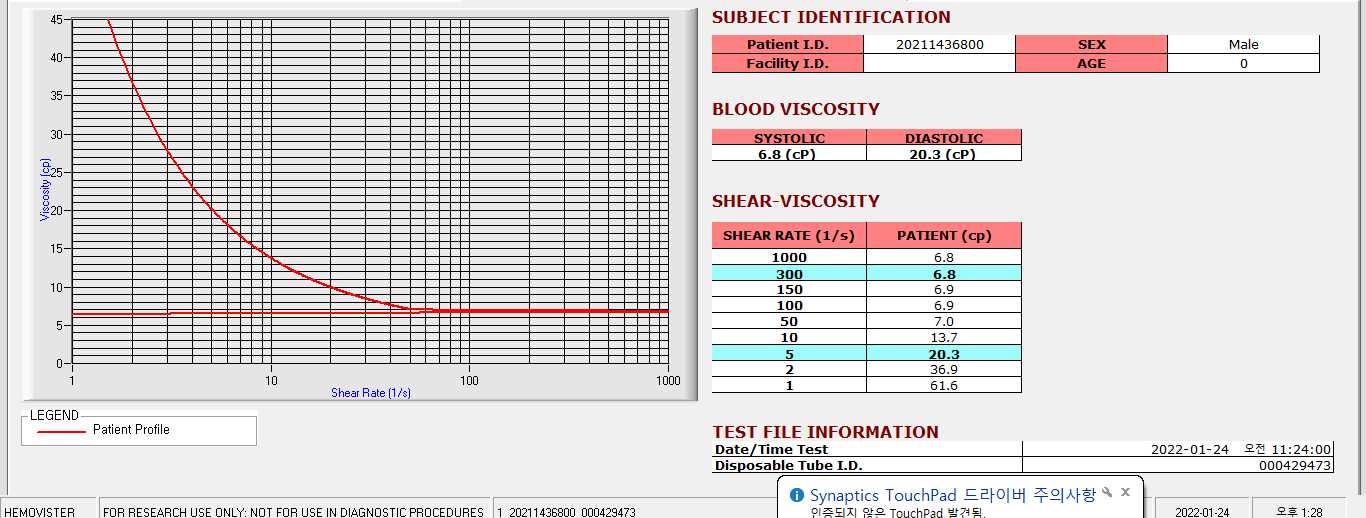Select the SEX field showing Male
This screenshot has width=1366, height=518.
(1243, 45)
